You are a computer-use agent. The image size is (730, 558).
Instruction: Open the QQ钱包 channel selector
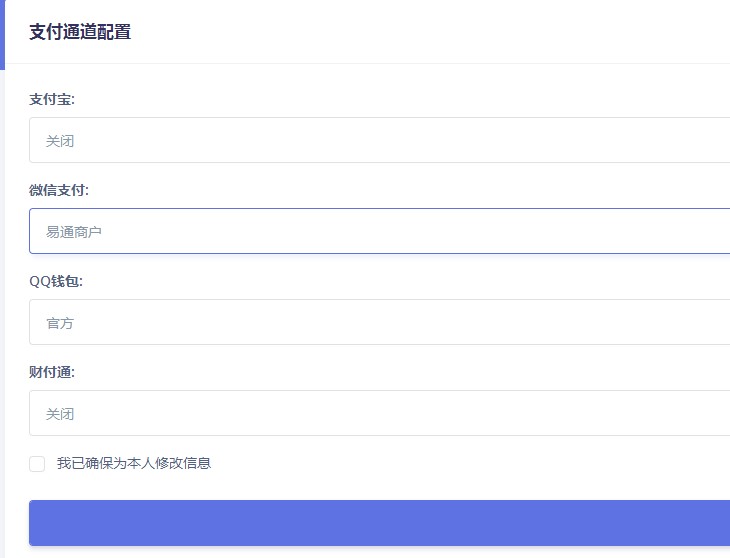coord(380,322)
